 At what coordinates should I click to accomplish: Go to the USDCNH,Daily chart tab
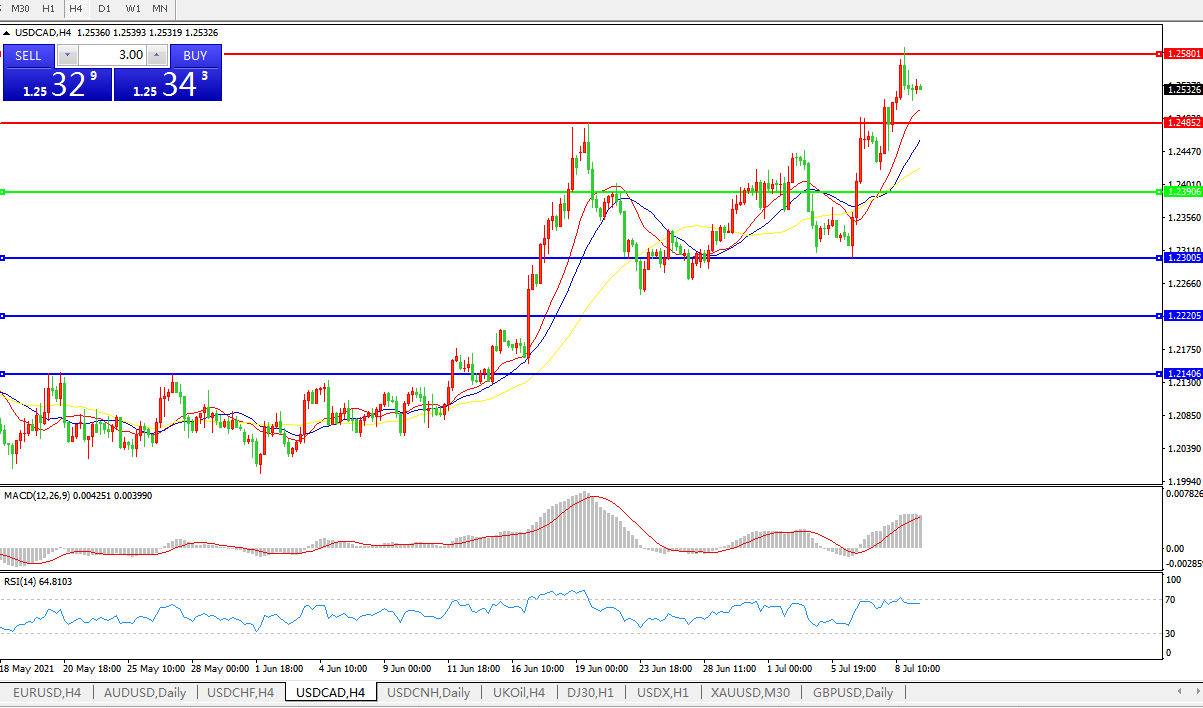click(428, 692)
